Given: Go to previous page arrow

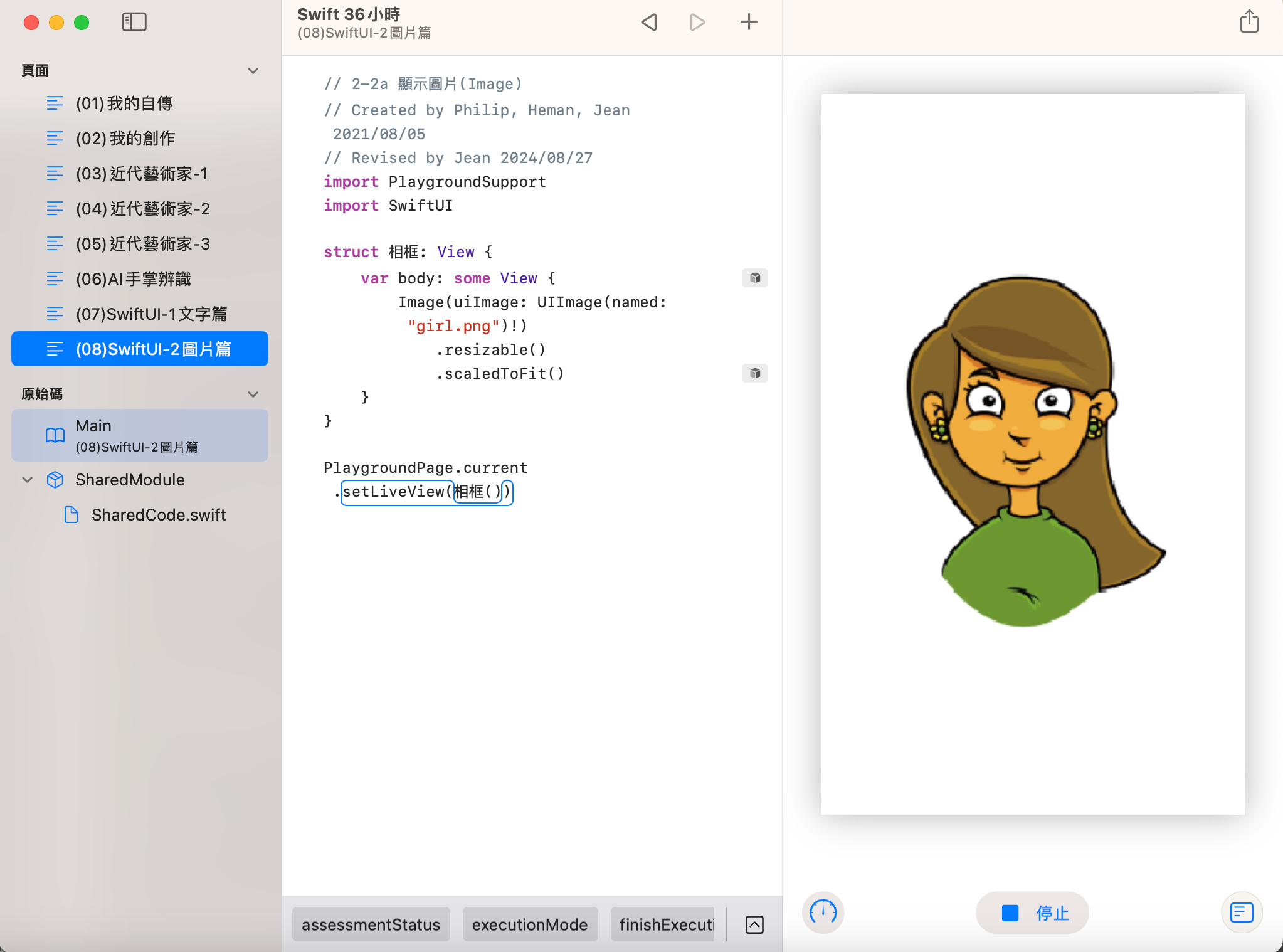Looking at the screenshot, I should point(650,23).
